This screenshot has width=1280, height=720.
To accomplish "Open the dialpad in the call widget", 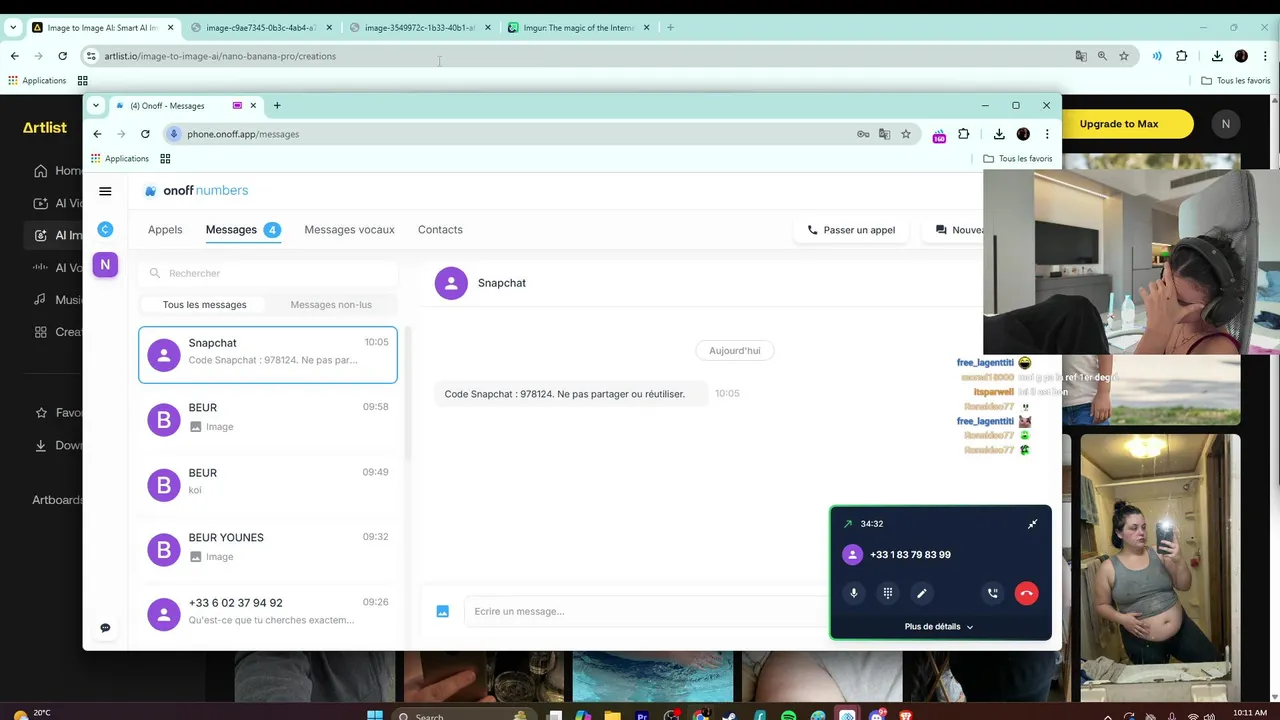I will click(x=887, y=593).
